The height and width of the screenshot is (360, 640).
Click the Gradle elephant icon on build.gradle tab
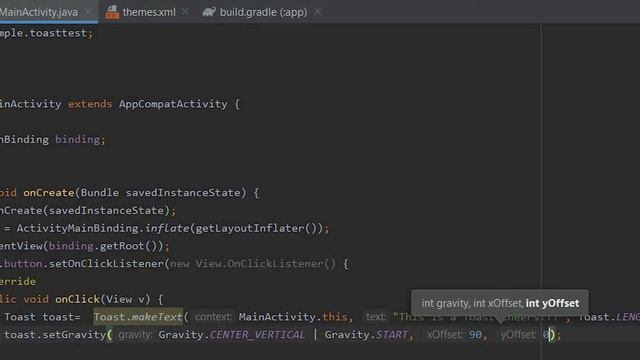209,12
